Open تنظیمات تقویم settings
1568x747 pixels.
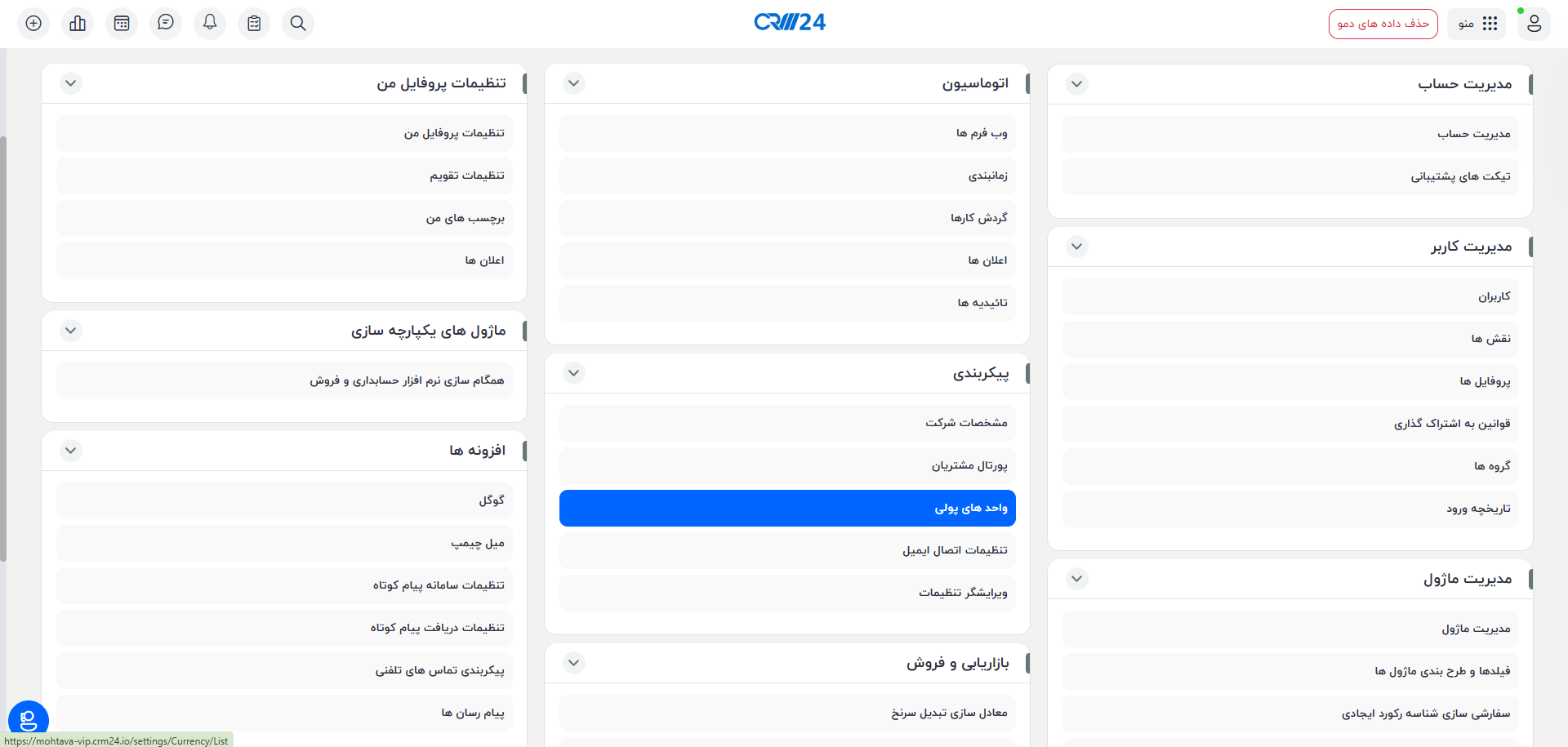coord(283,176)
